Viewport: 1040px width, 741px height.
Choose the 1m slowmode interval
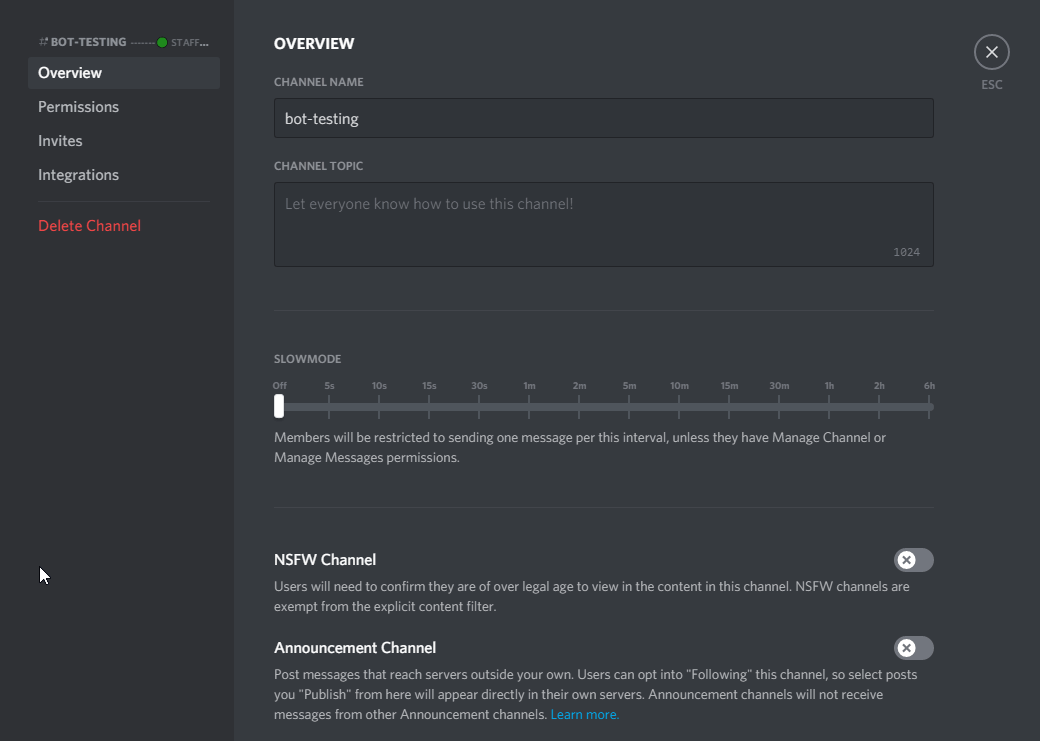529,407
